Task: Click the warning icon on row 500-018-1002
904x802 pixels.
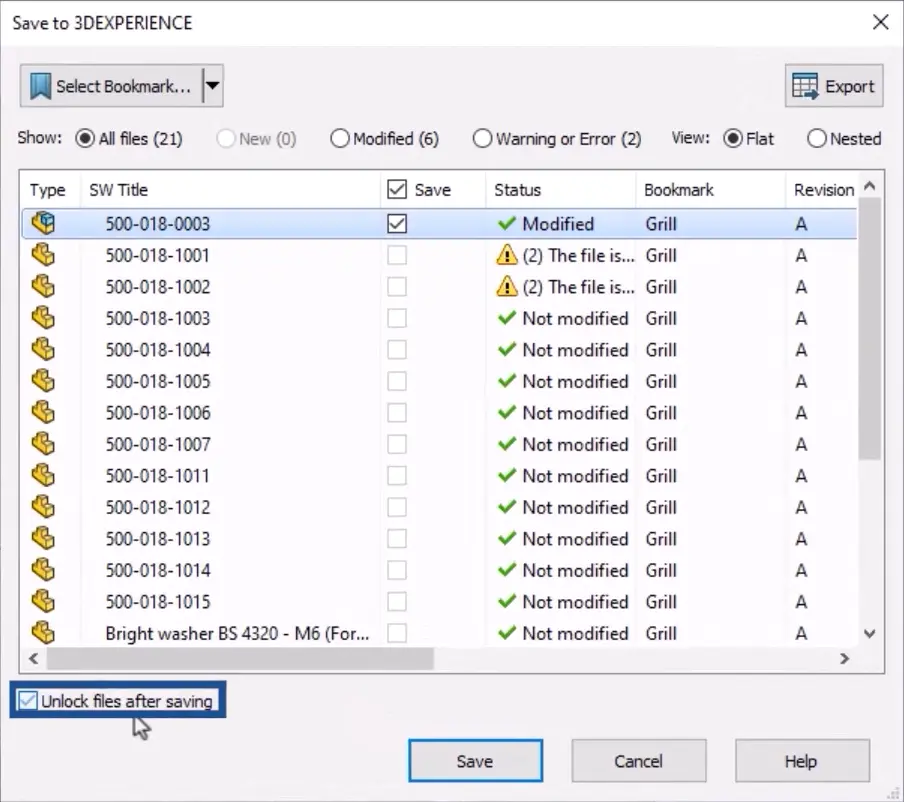Action: [x=506, y=287]
